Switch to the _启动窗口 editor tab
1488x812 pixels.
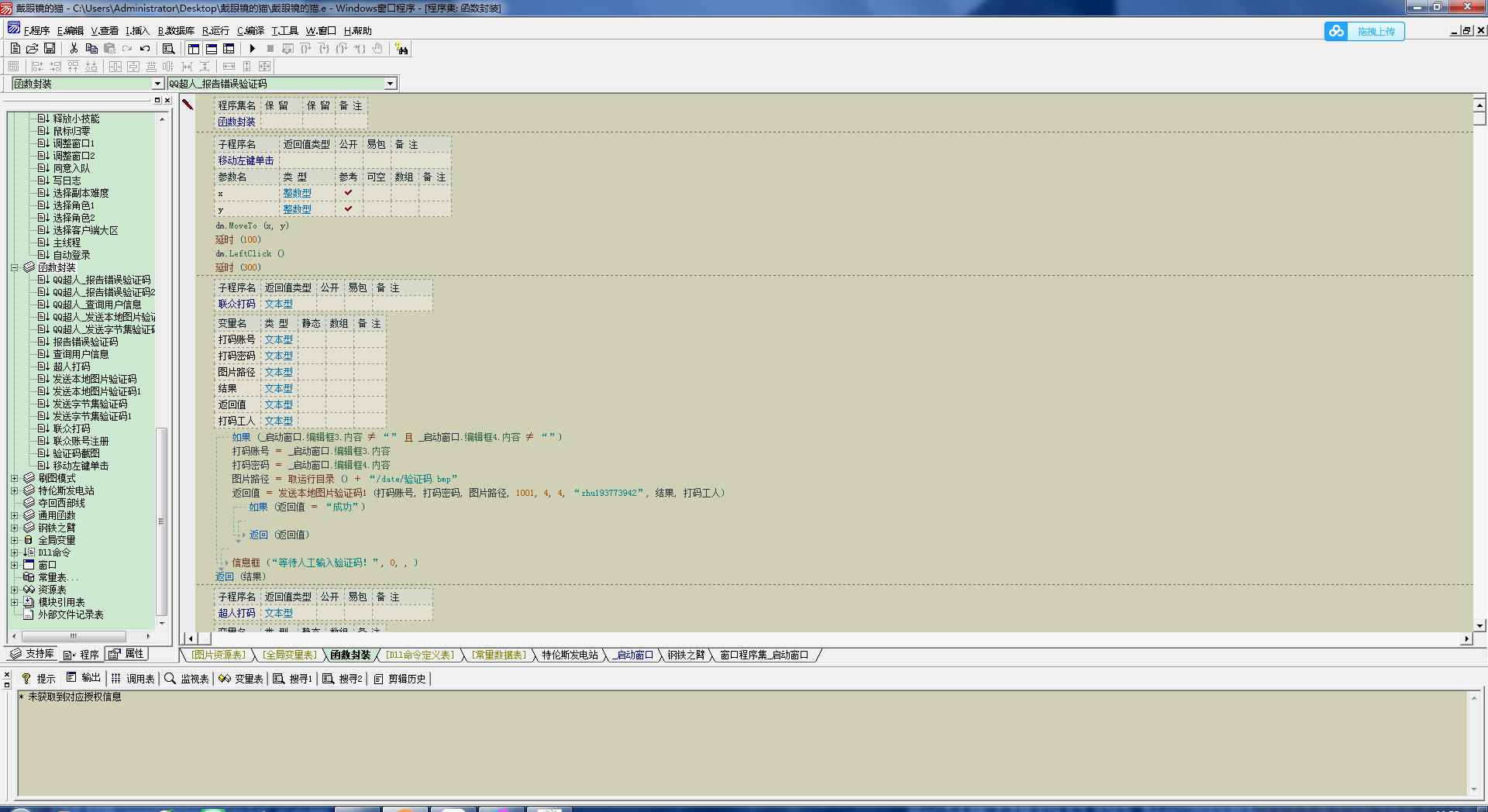[632, 655]
